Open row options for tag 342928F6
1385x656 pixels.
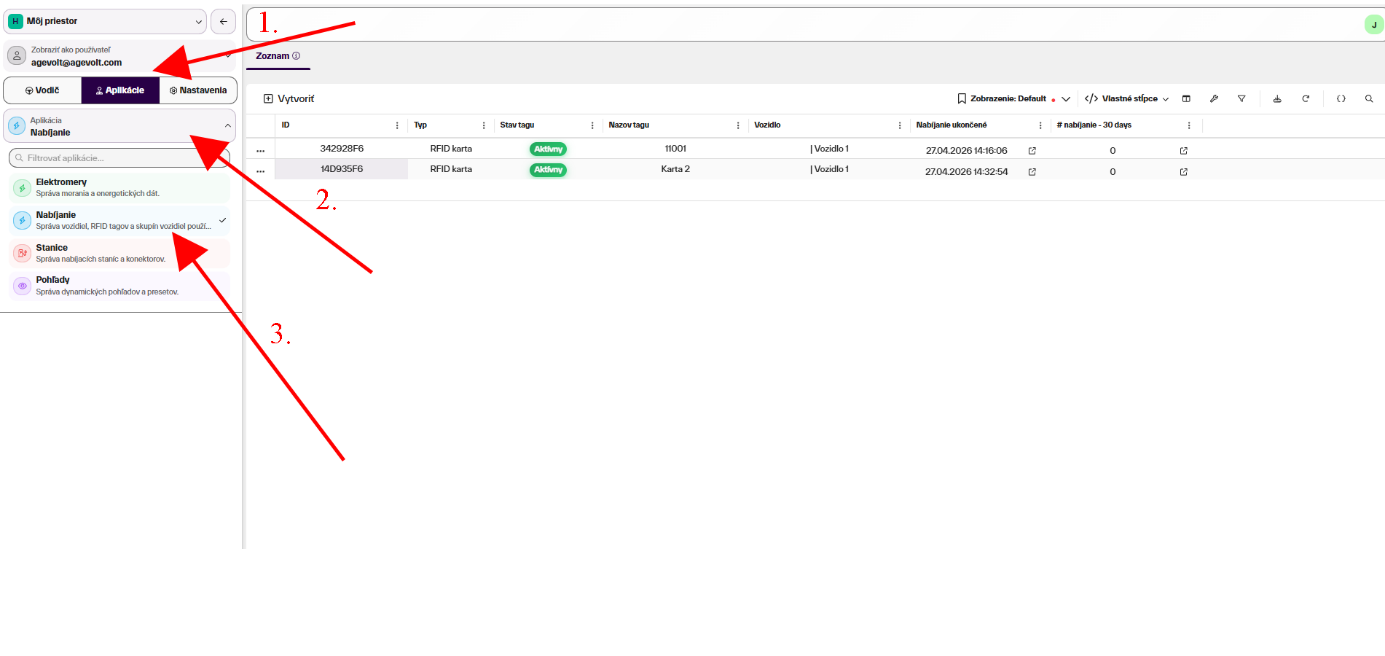260,150
